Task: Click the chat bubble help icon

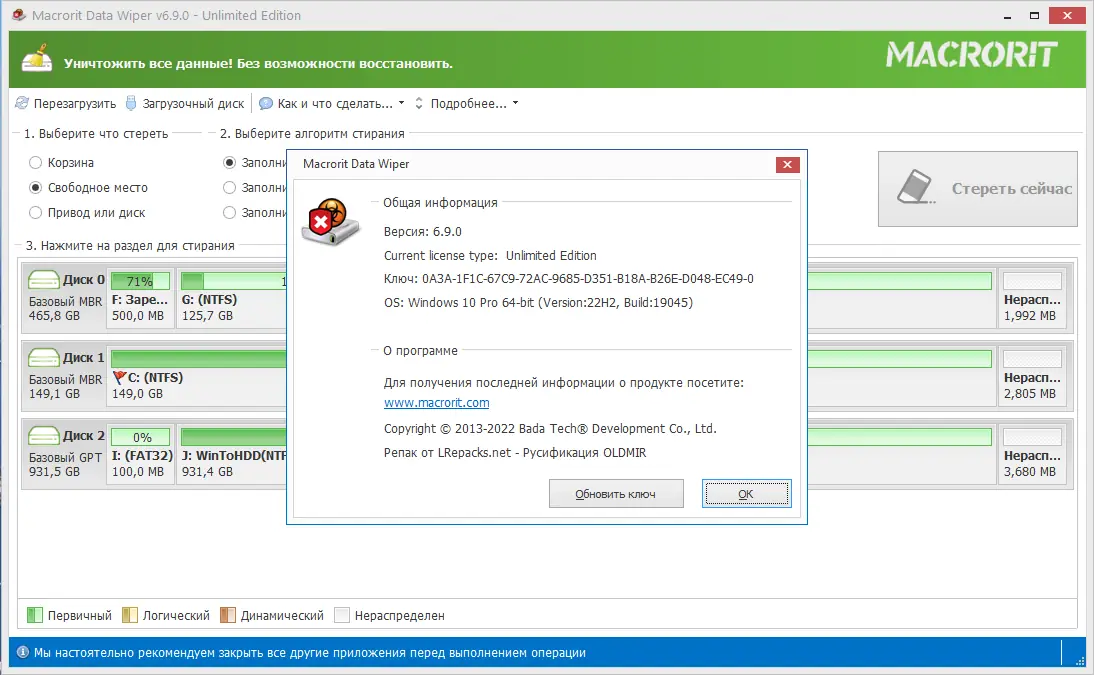Action: (x=265, y=103)
